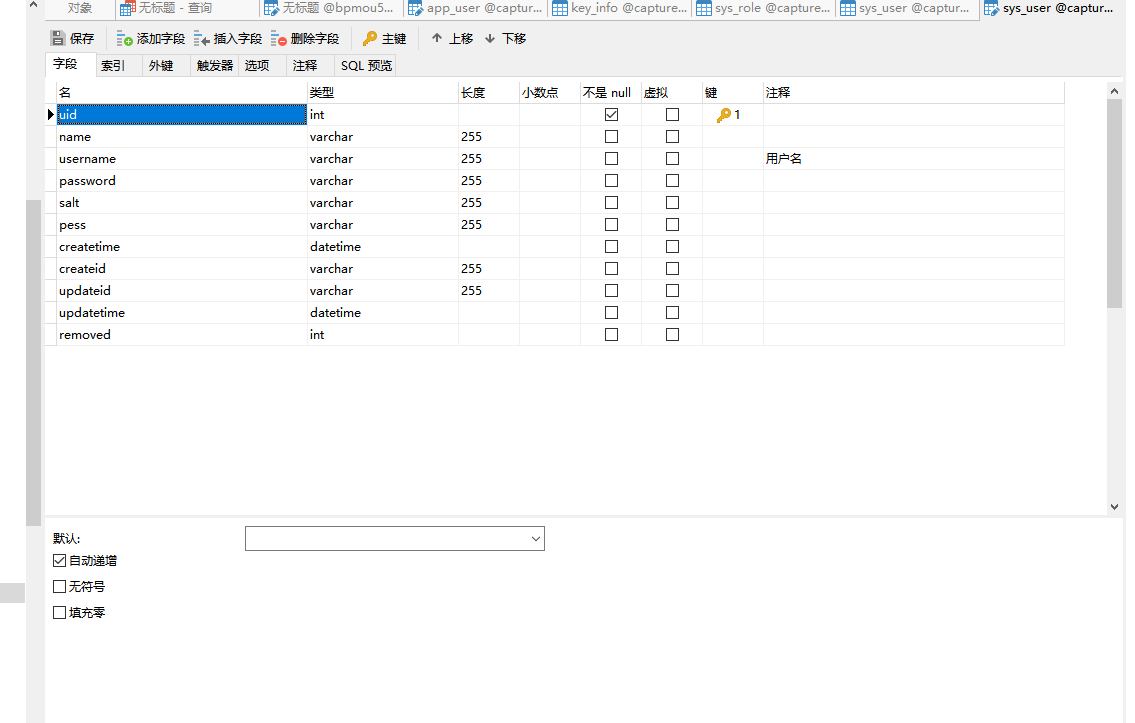This screenshot has width=1135, height=723.
Task: Select the updatetime field name cell
Action: [x=182, y=313]
